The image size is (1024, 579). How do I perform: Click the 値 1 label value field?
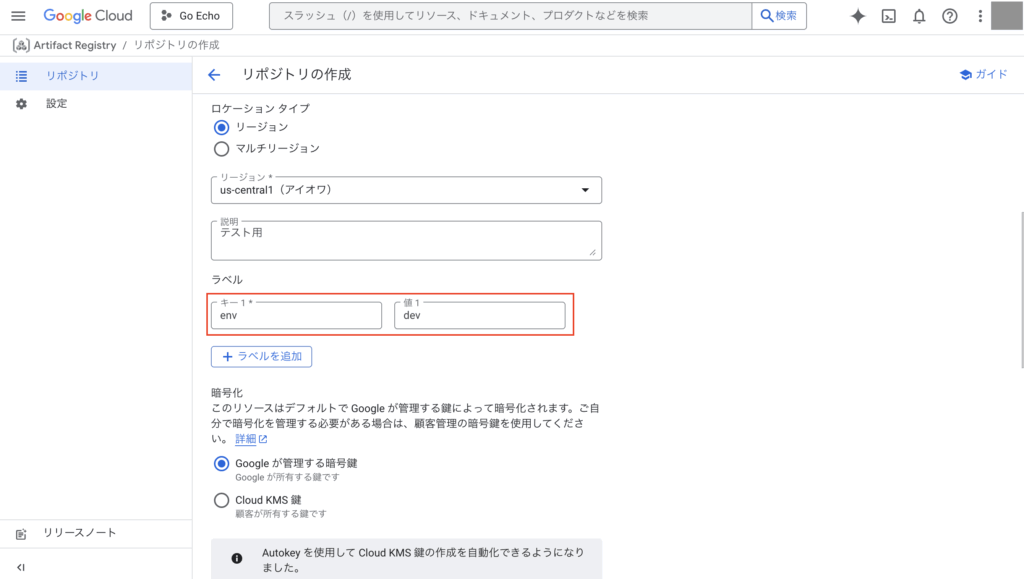(x=480, y=316)
